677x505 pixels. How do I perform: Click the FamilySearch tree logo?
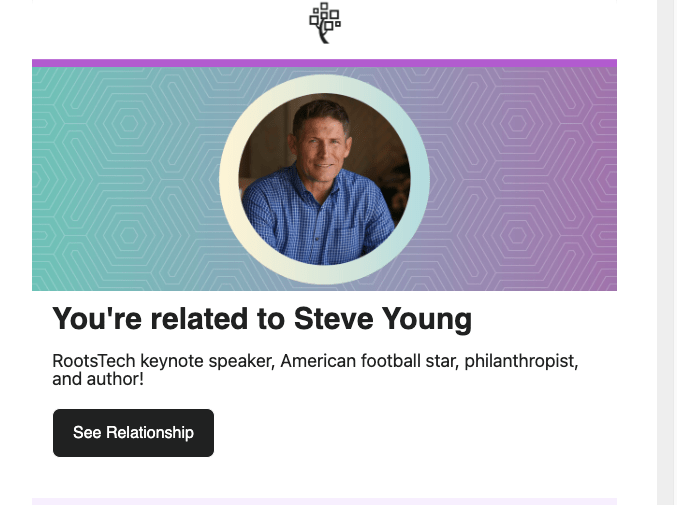tap(324, 23)
